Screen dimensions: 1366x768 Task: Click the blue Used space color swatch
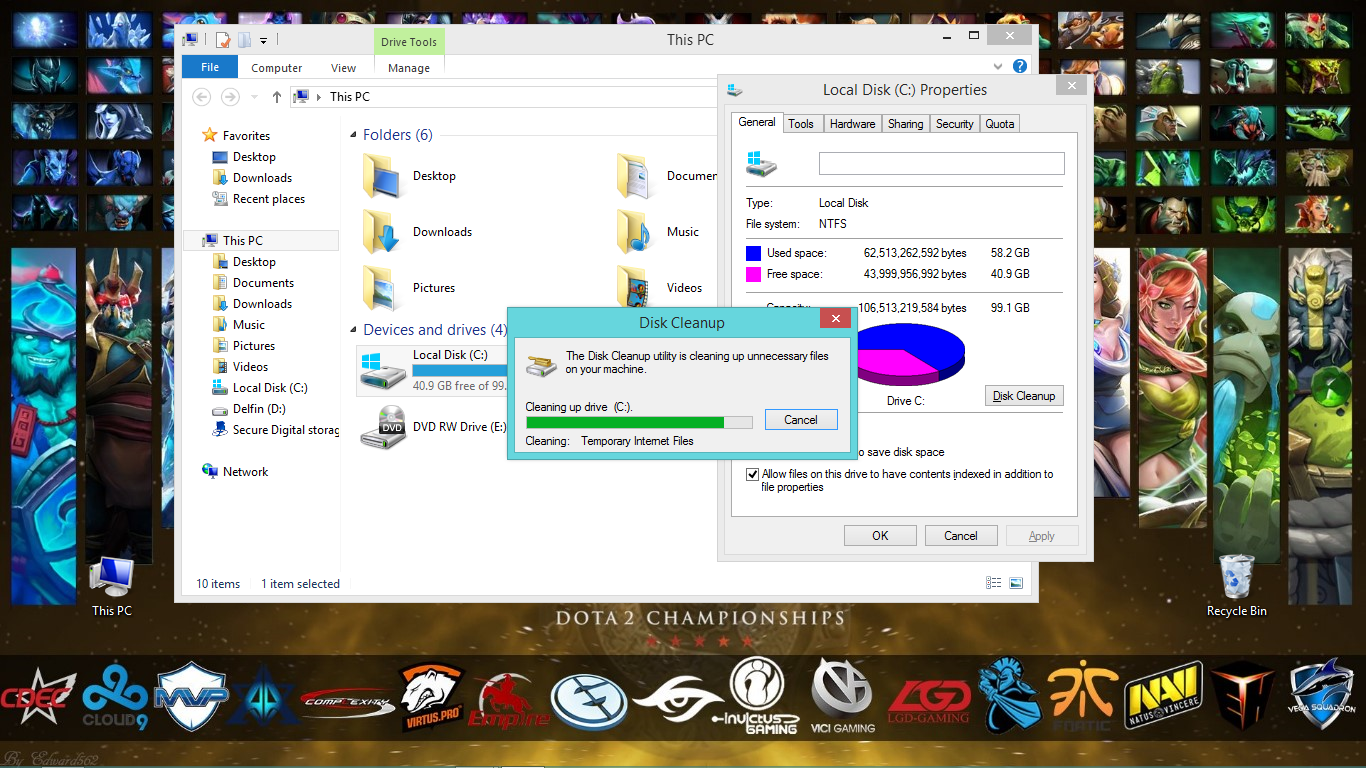(753, 254)
